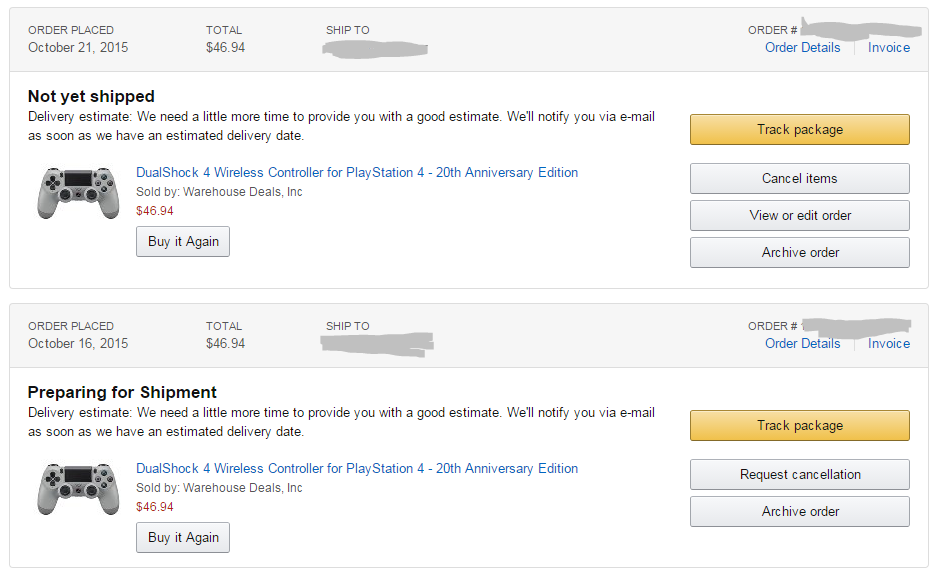View Invoice for the October 21 order

coord(888,48)
